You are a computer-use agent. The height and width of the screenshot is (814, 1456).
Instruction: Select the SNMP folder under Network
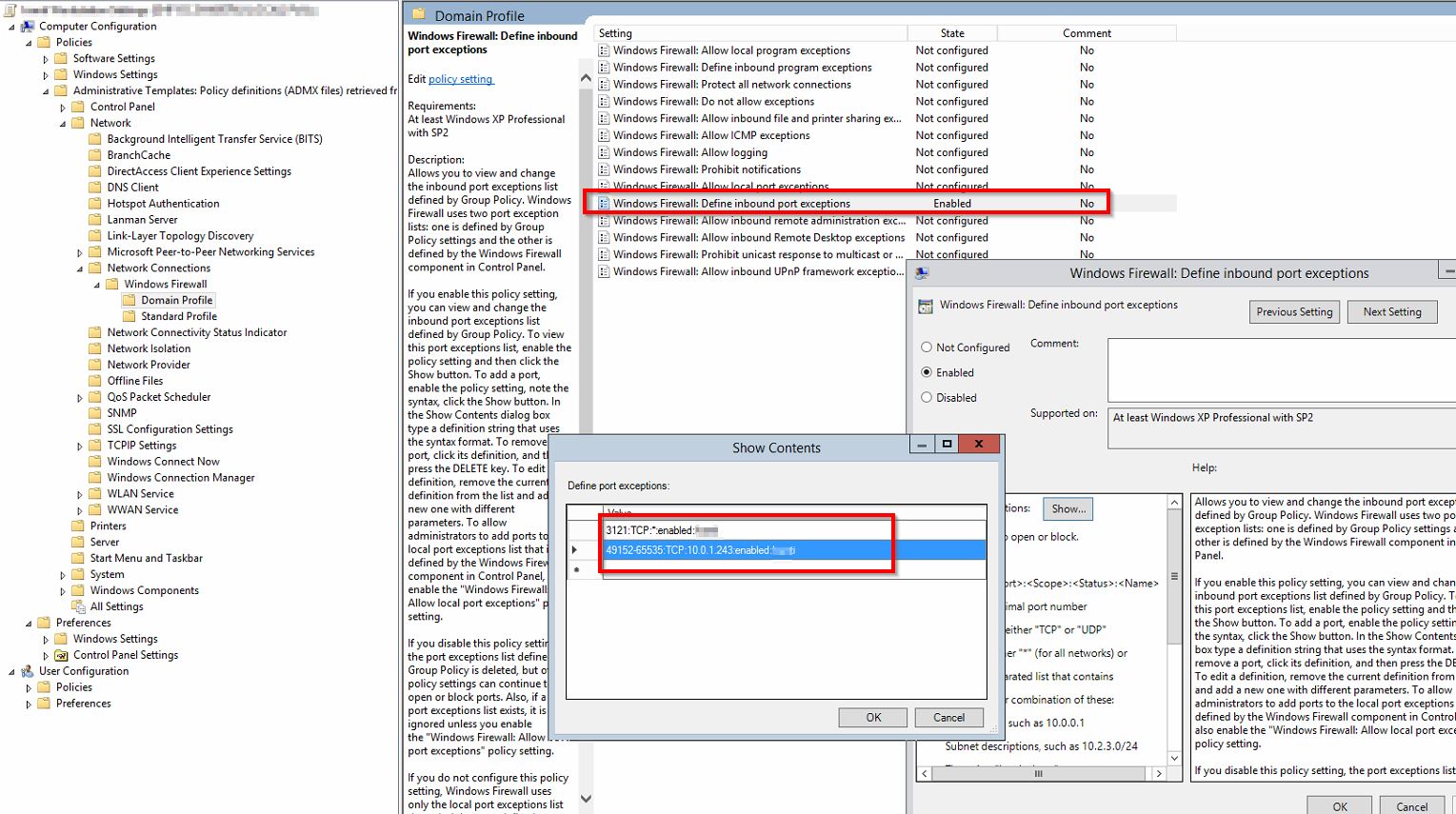pos(121,412)
